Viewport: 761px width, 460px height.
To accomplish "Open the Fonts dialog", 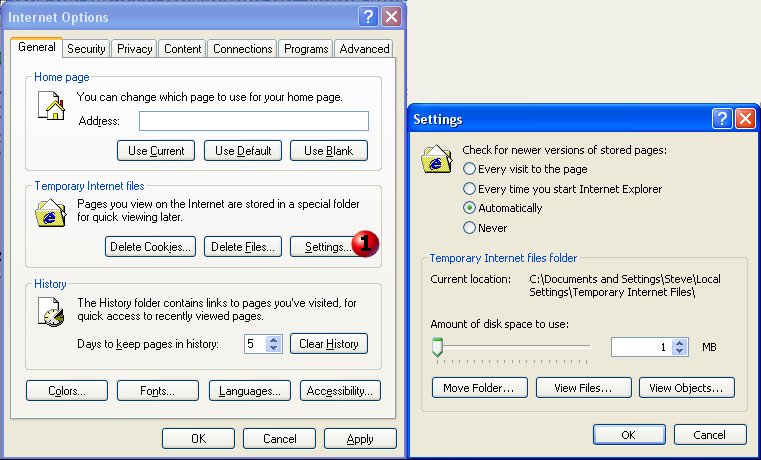I will coord(158,391).
